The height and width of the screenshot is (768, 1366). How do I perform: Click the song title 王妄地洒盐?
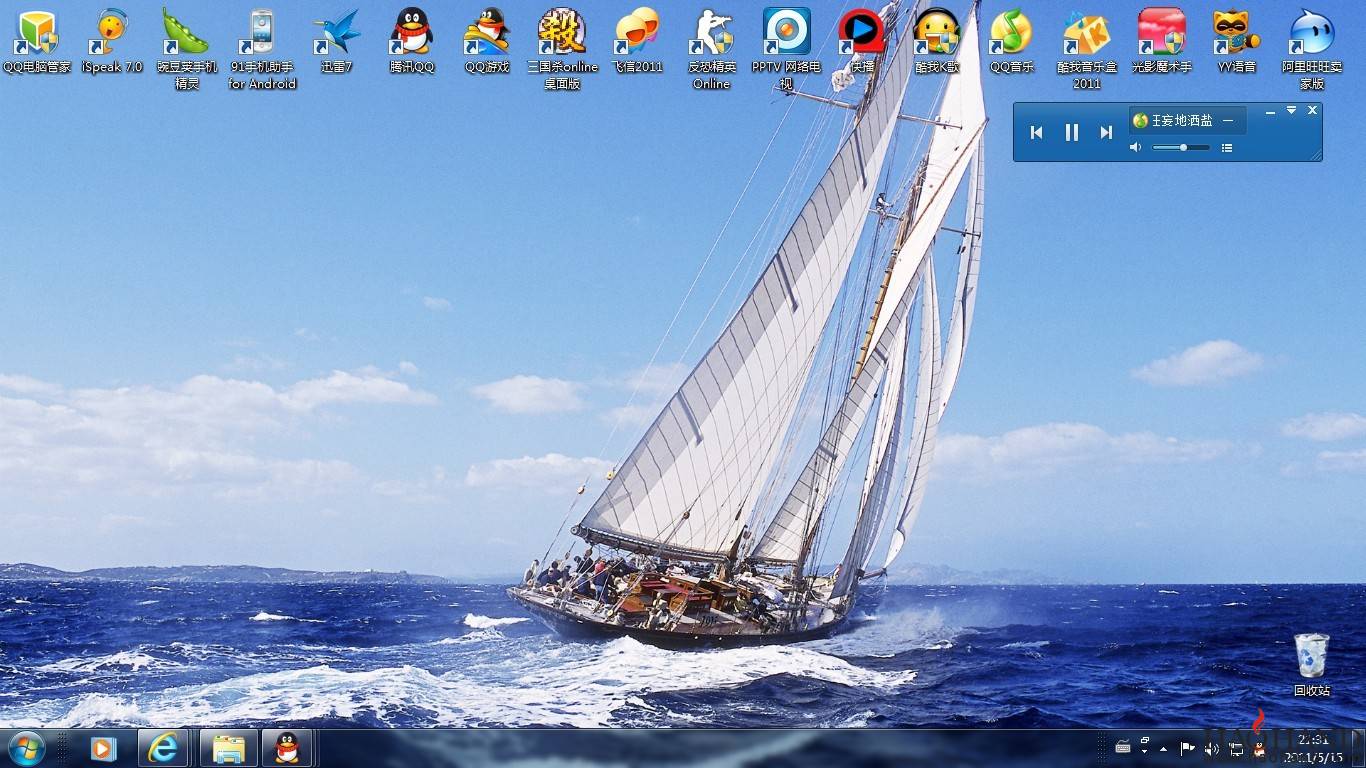1182,120
